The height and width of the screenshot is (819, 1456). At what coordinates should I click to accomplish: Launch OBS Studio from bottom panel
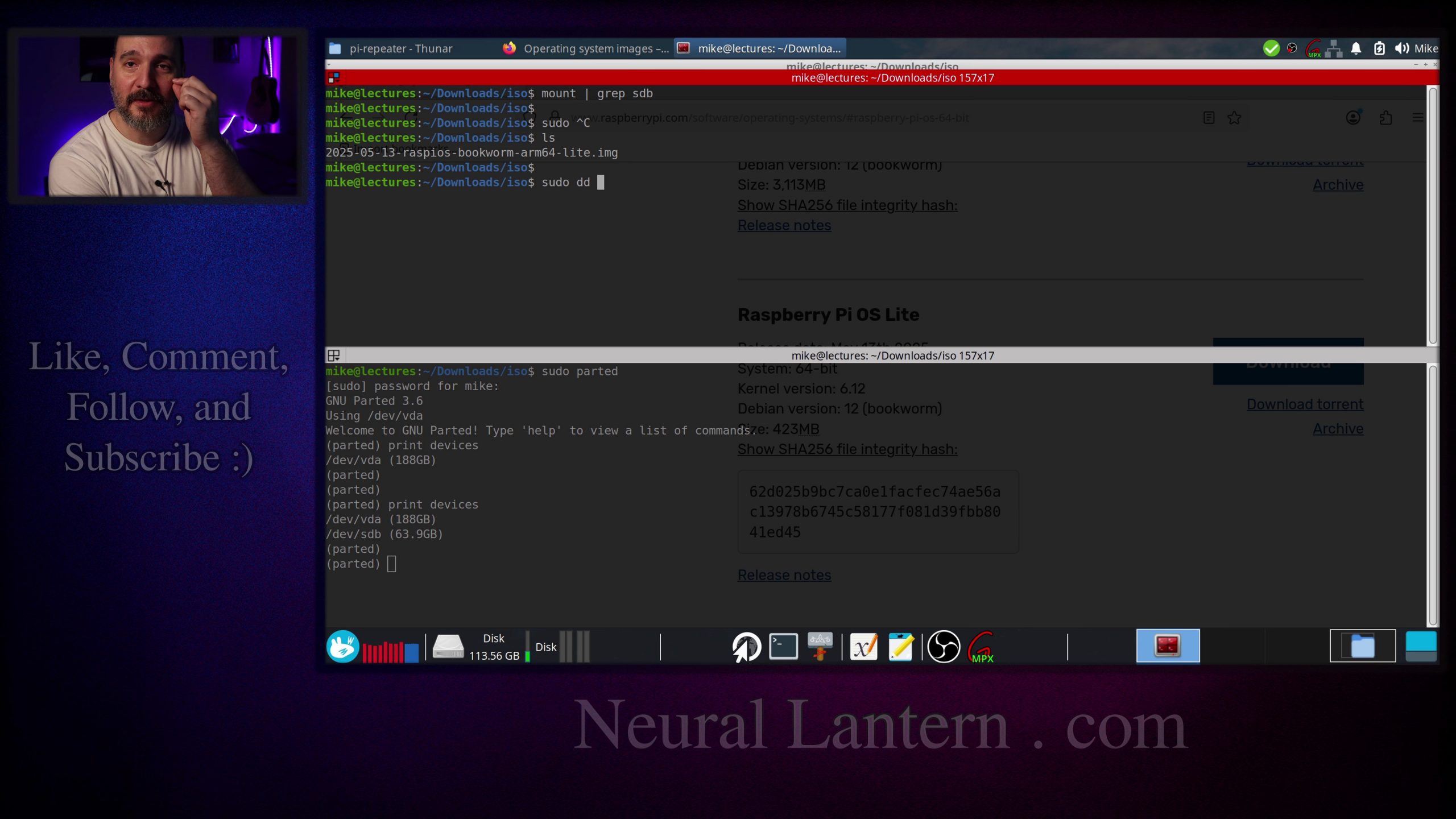coord(944,647)
